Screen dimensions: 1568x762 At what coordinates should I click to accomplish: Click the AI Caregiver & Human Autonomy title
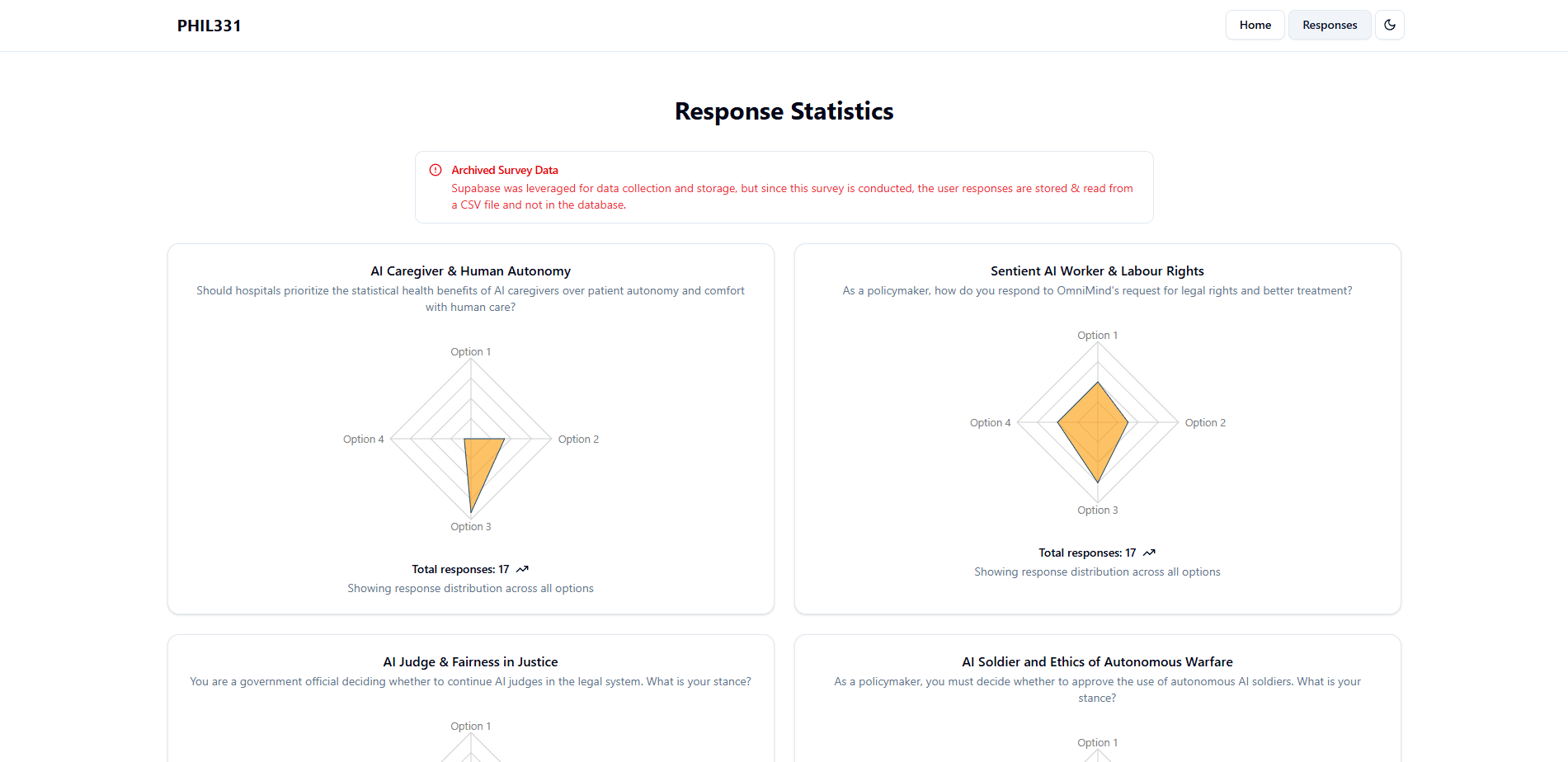pos(470,271)
